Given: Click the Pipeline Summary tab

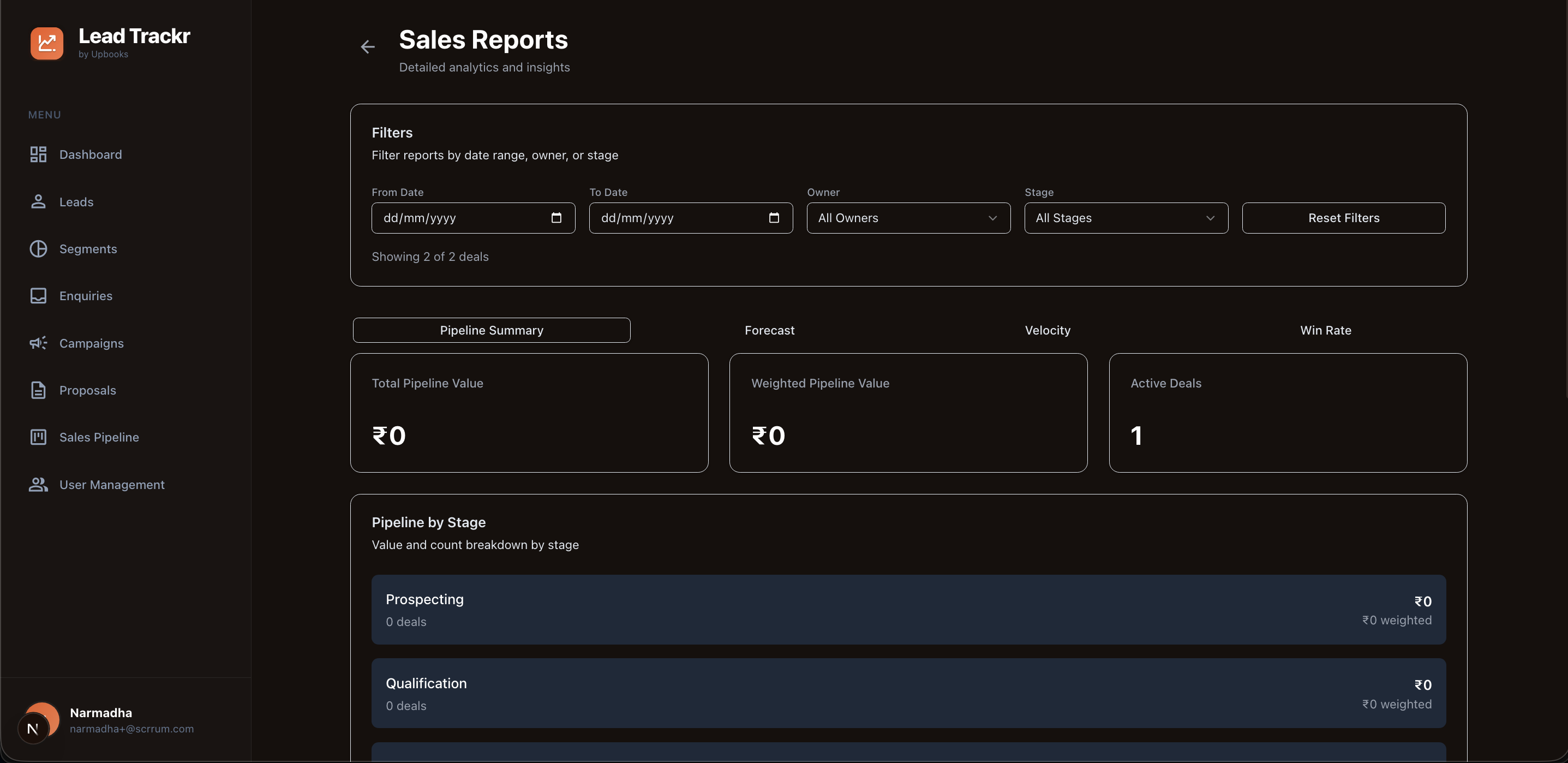Looking at the screenshot, I should coord(491,330).
